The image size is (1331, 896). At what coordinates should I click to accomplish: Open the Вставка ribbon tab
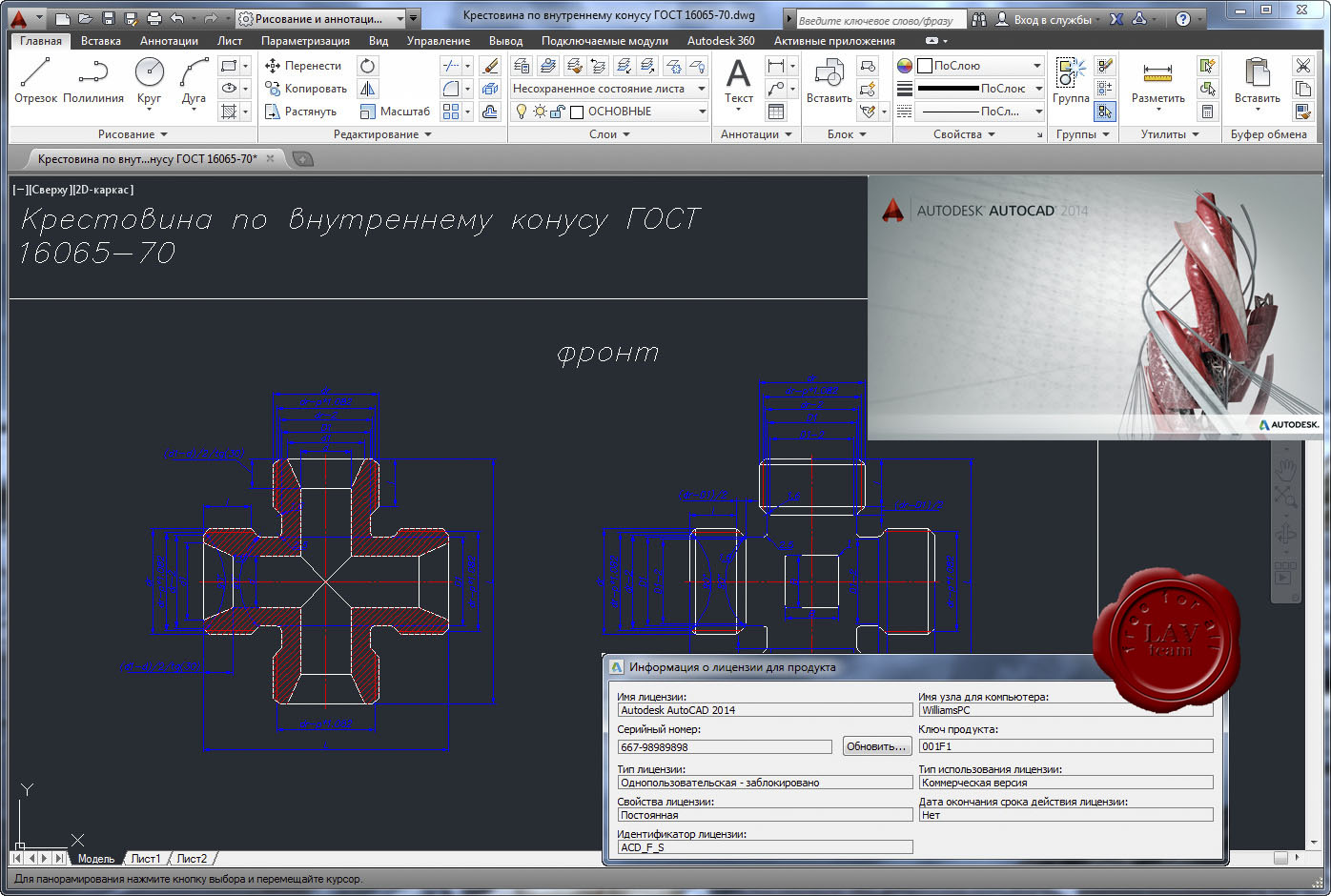click(x=101, y=41)
